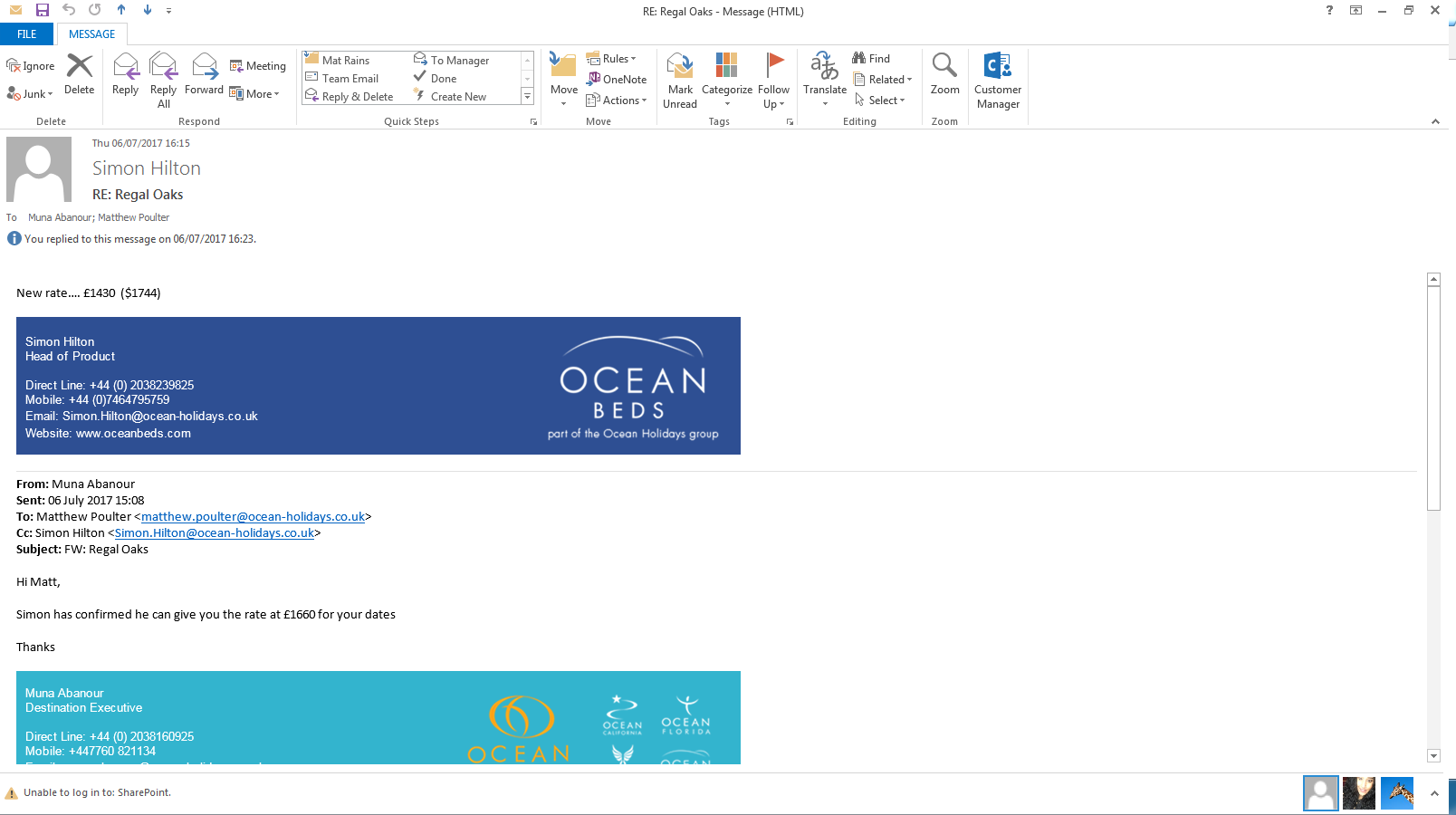1456x815 pixels.
Task: Switch to the MESSAGE ribbon tab
Action: (92, 34)
